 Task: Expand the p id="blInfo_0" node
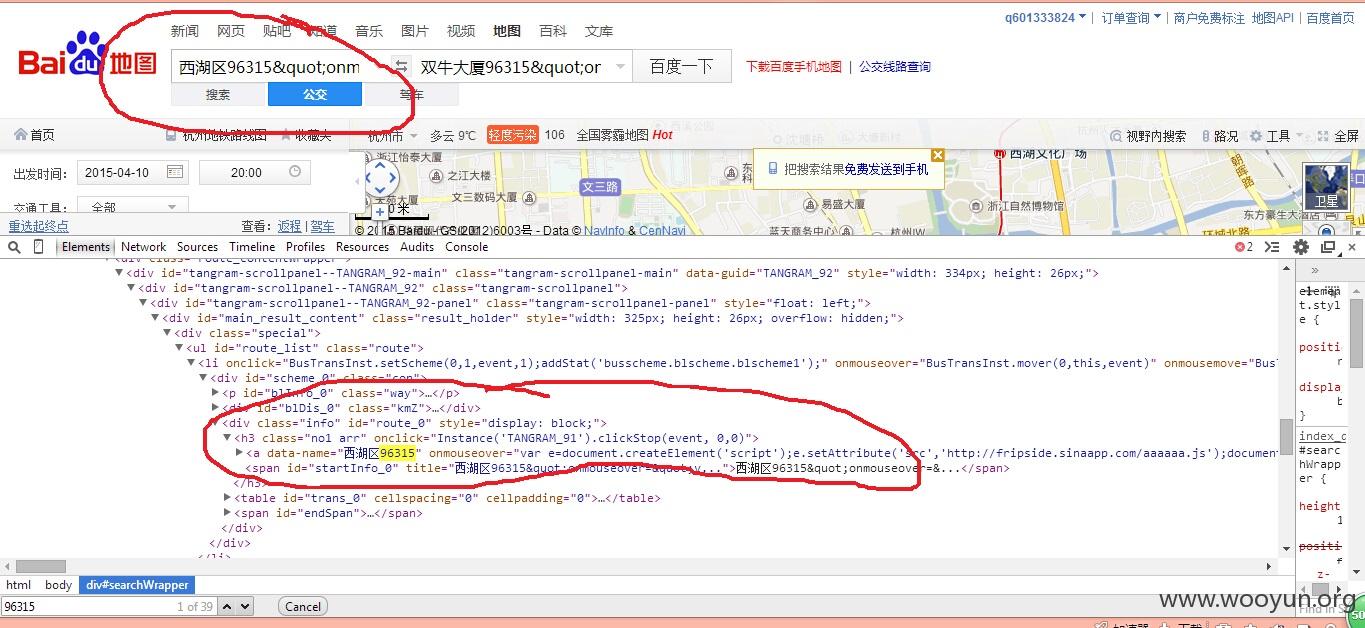coord(216,393)
